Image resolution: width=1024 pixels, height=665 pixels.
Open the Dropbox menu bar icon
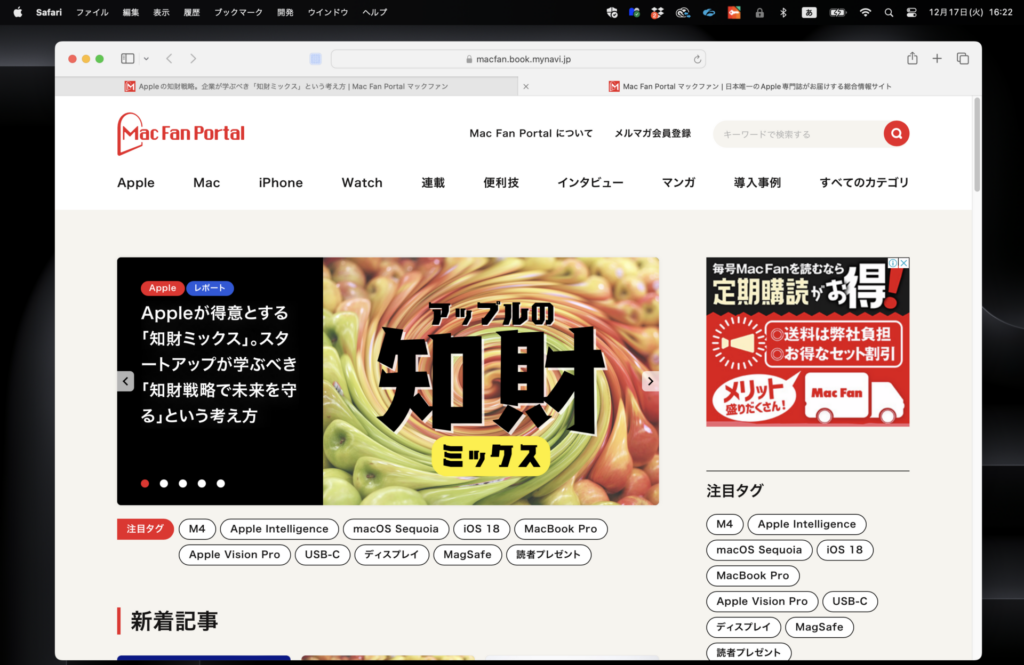click(x=658, y=12)
